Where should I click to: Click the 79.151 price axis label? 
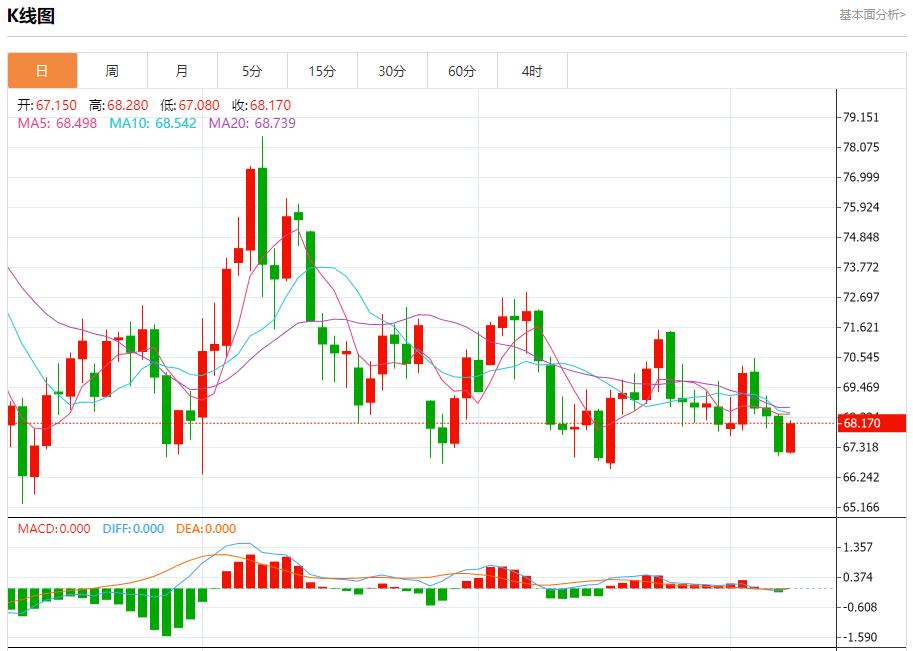point(861,117)
